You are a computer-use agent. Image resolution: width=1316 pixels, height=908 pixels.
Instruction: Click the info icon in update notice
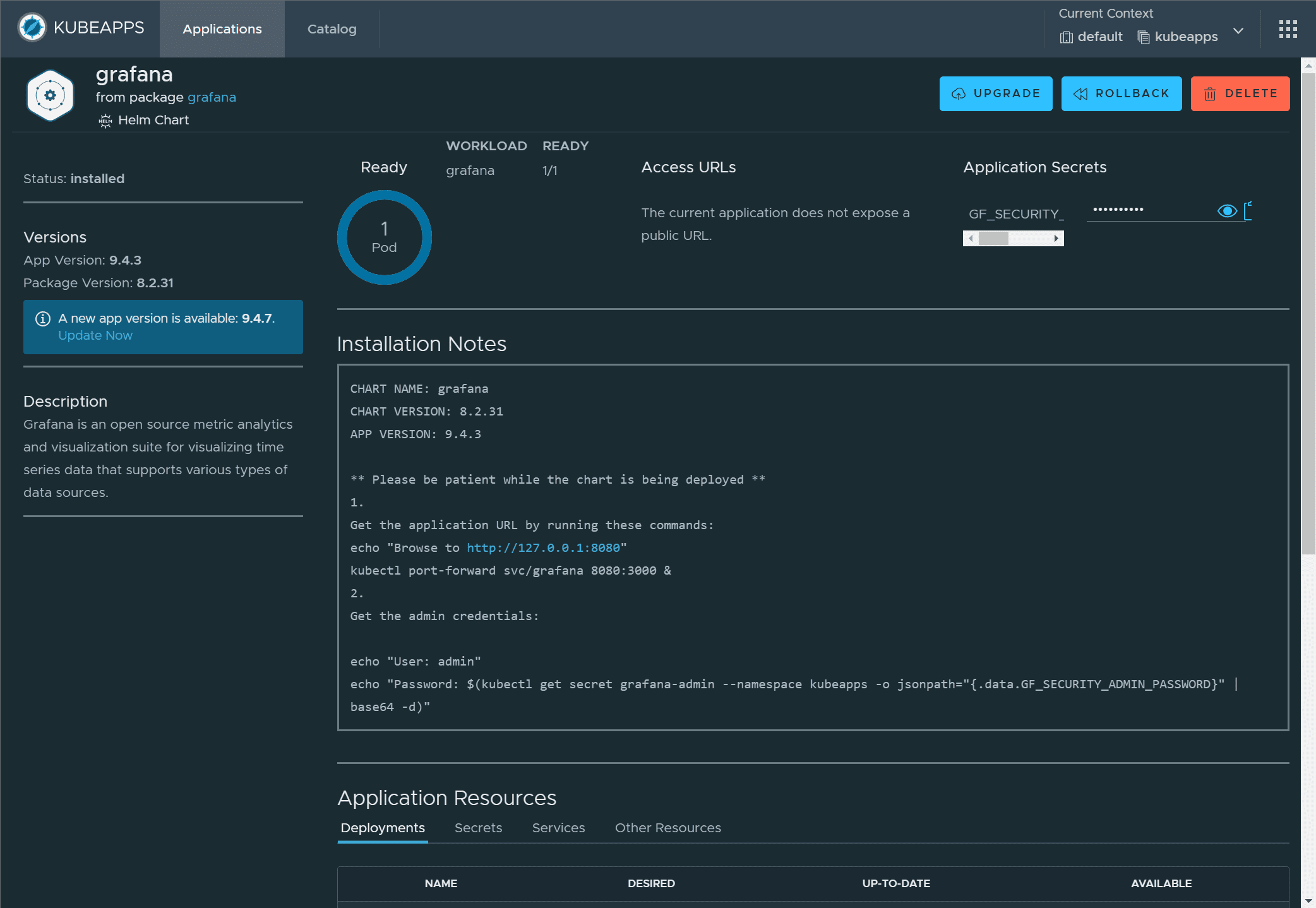[42, 319]
